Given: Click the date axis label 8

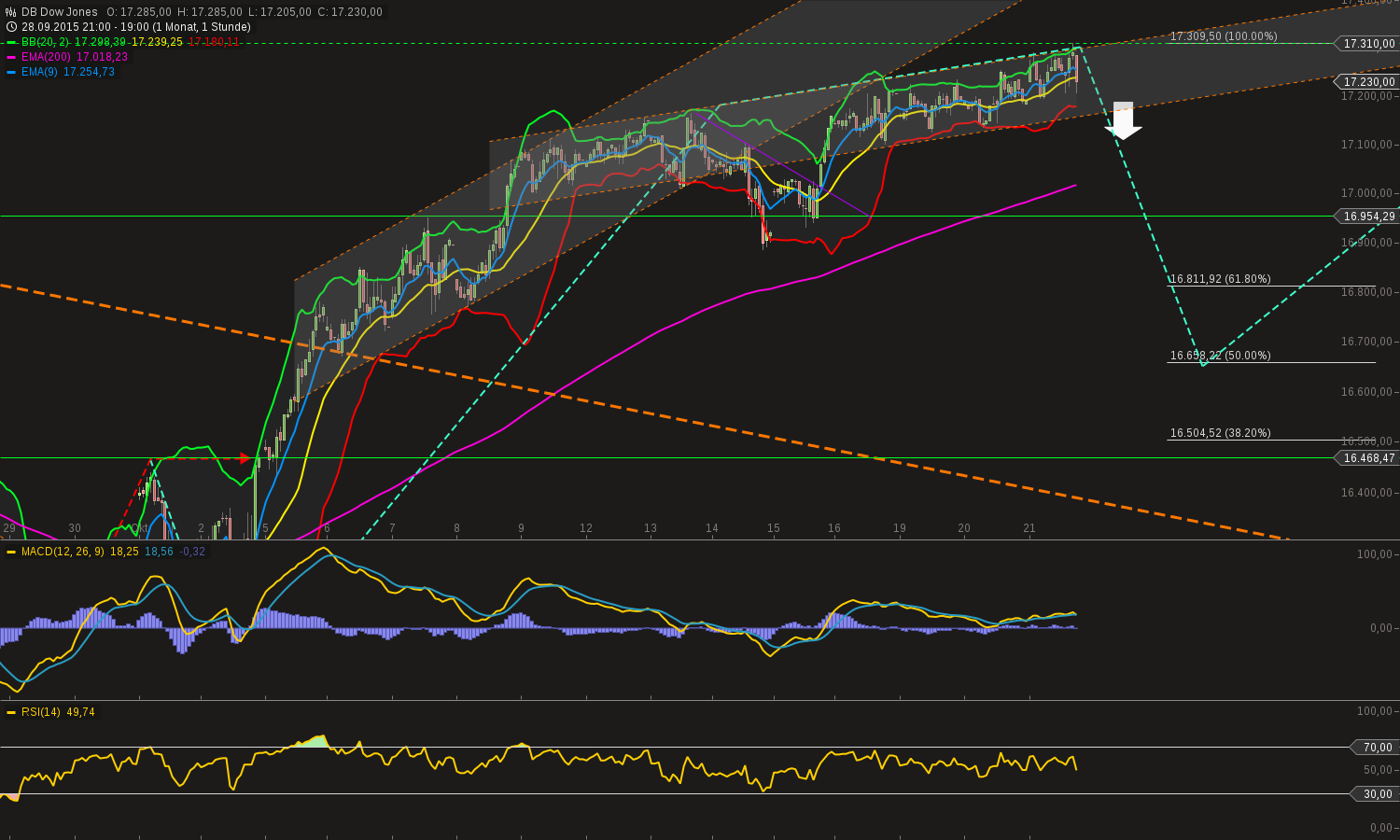Looking at the screenshot, I should (x=456, y=528).
